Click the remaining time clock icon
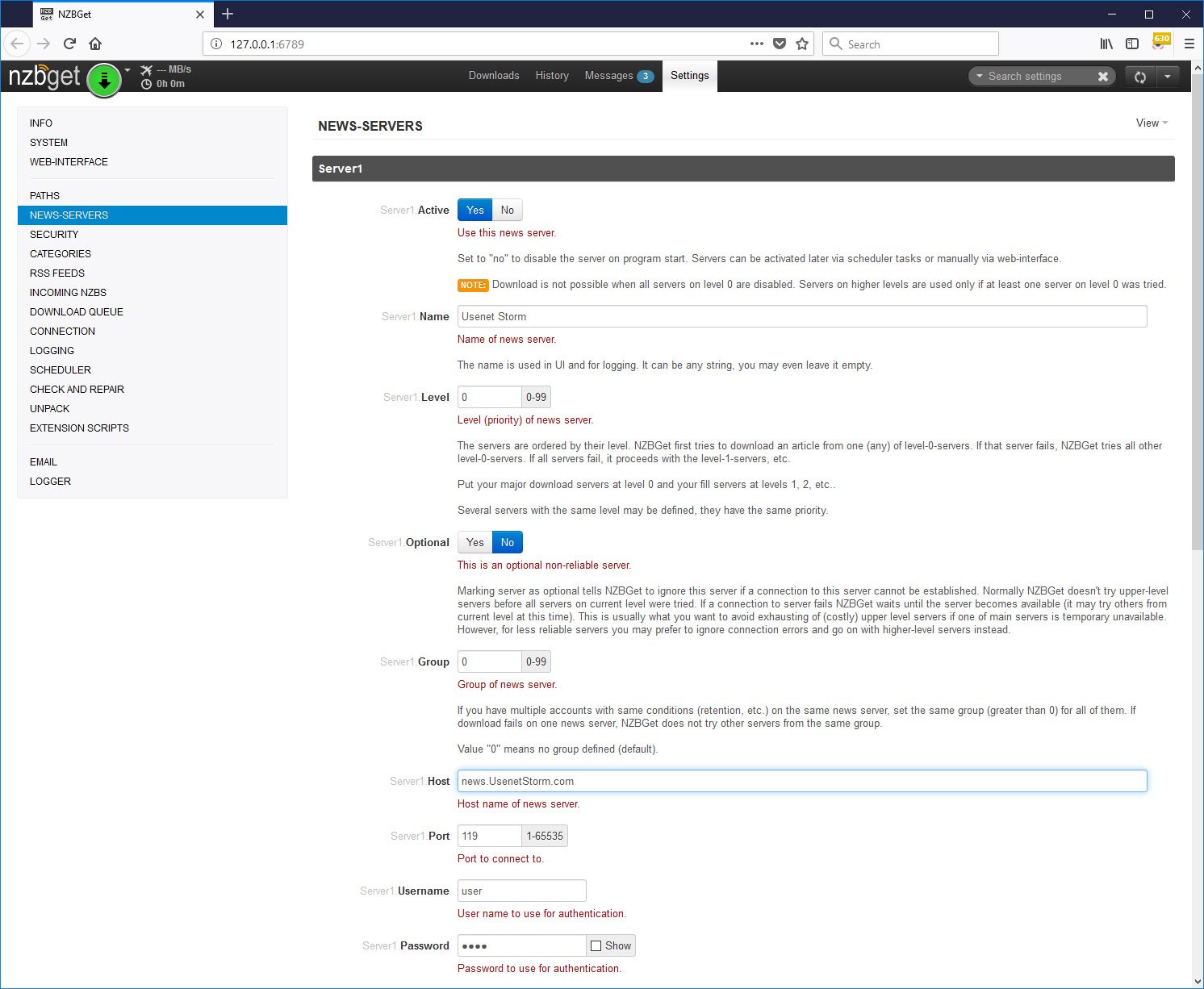Screen dimensions: 1204x989 pos(146,84)
